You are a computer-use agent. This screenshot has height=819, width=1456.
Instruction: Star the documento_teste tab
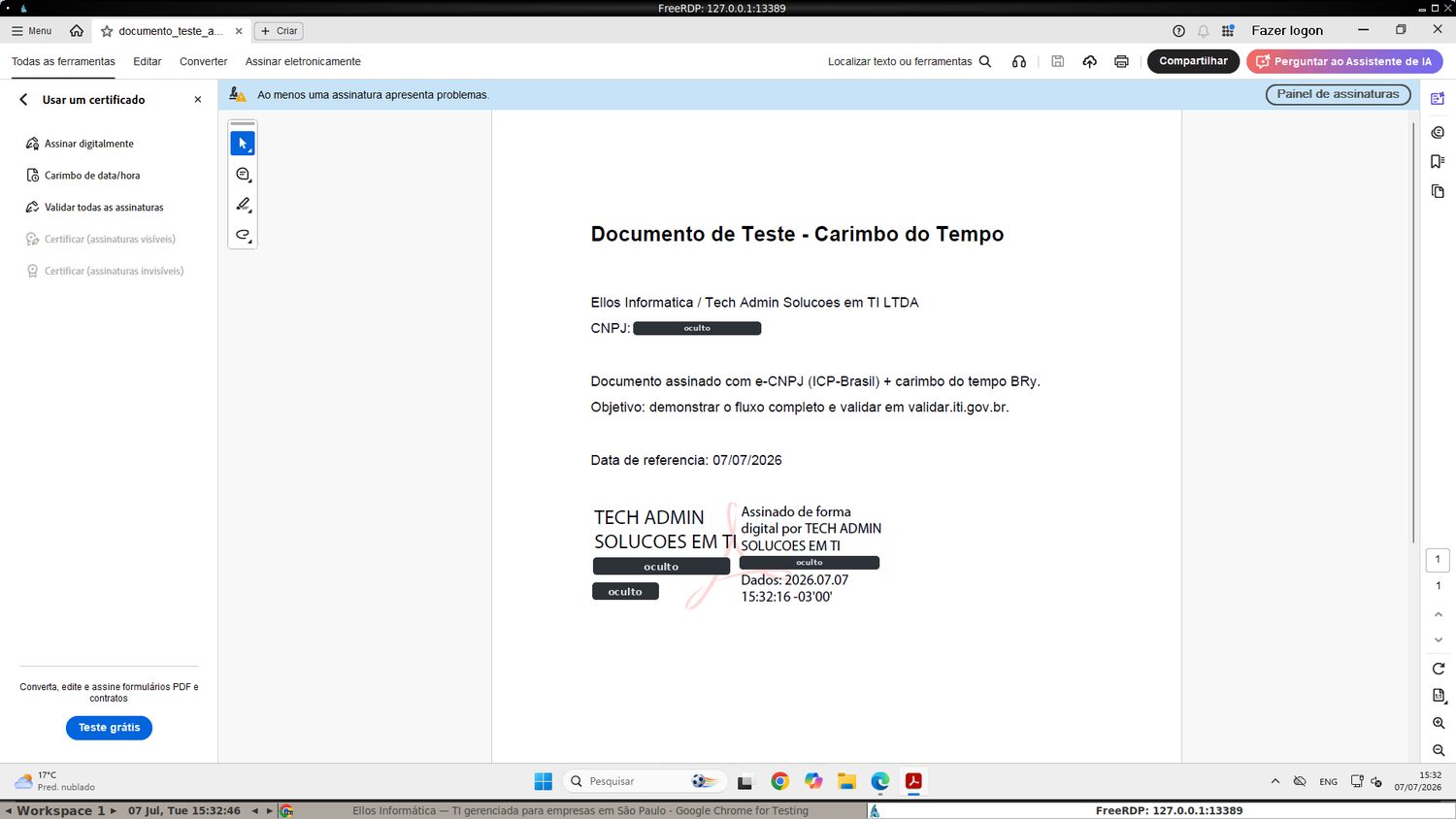107,31
